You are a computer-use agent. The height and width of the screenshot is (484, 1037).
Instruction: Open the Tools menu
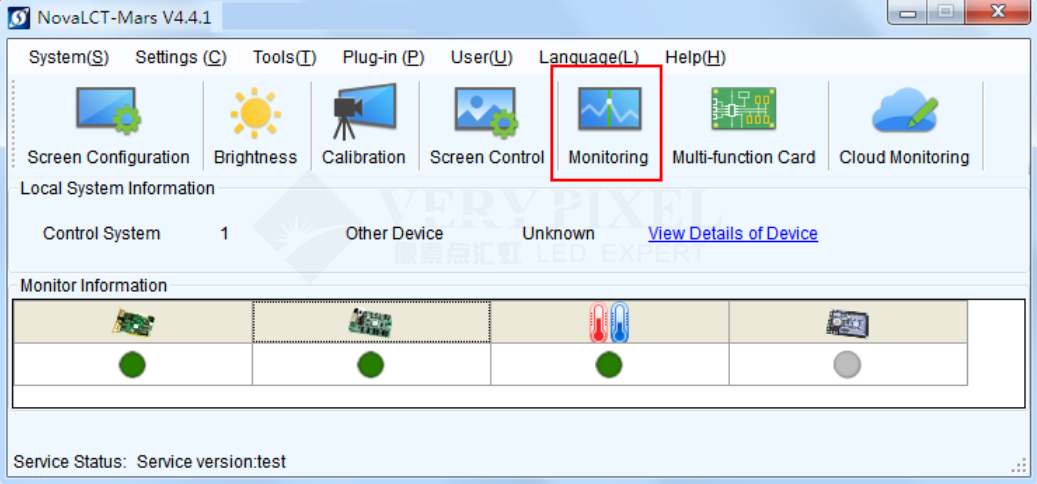pyautogui.click(x=284, y=58)
